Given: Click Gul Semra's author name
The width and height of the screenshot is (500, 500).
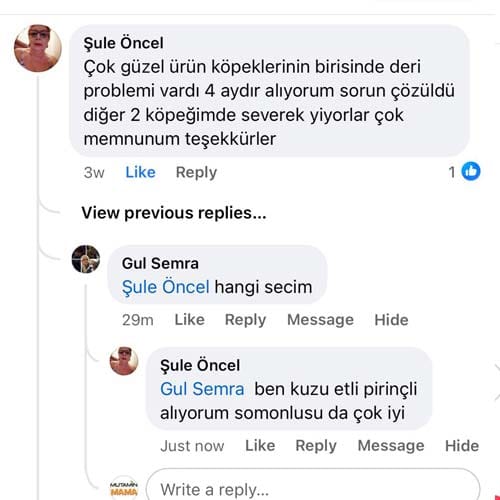Looking at the screenshot, I should [160, 263].
